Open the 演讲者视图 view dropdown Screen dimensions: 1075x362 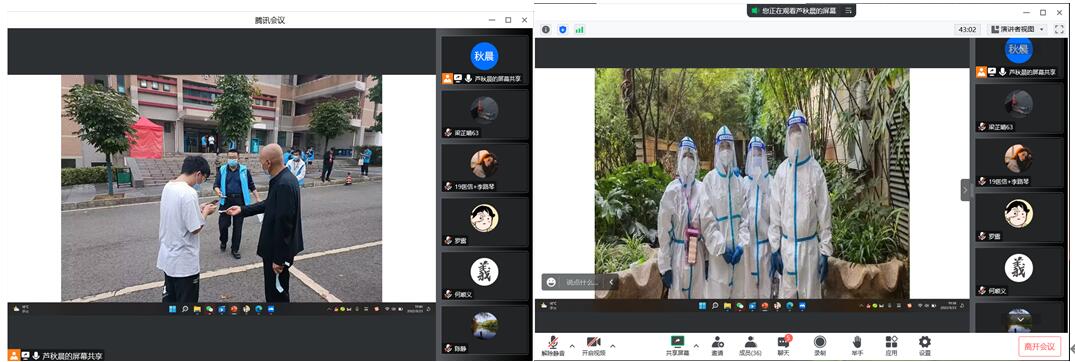(x=1017, y=29)
